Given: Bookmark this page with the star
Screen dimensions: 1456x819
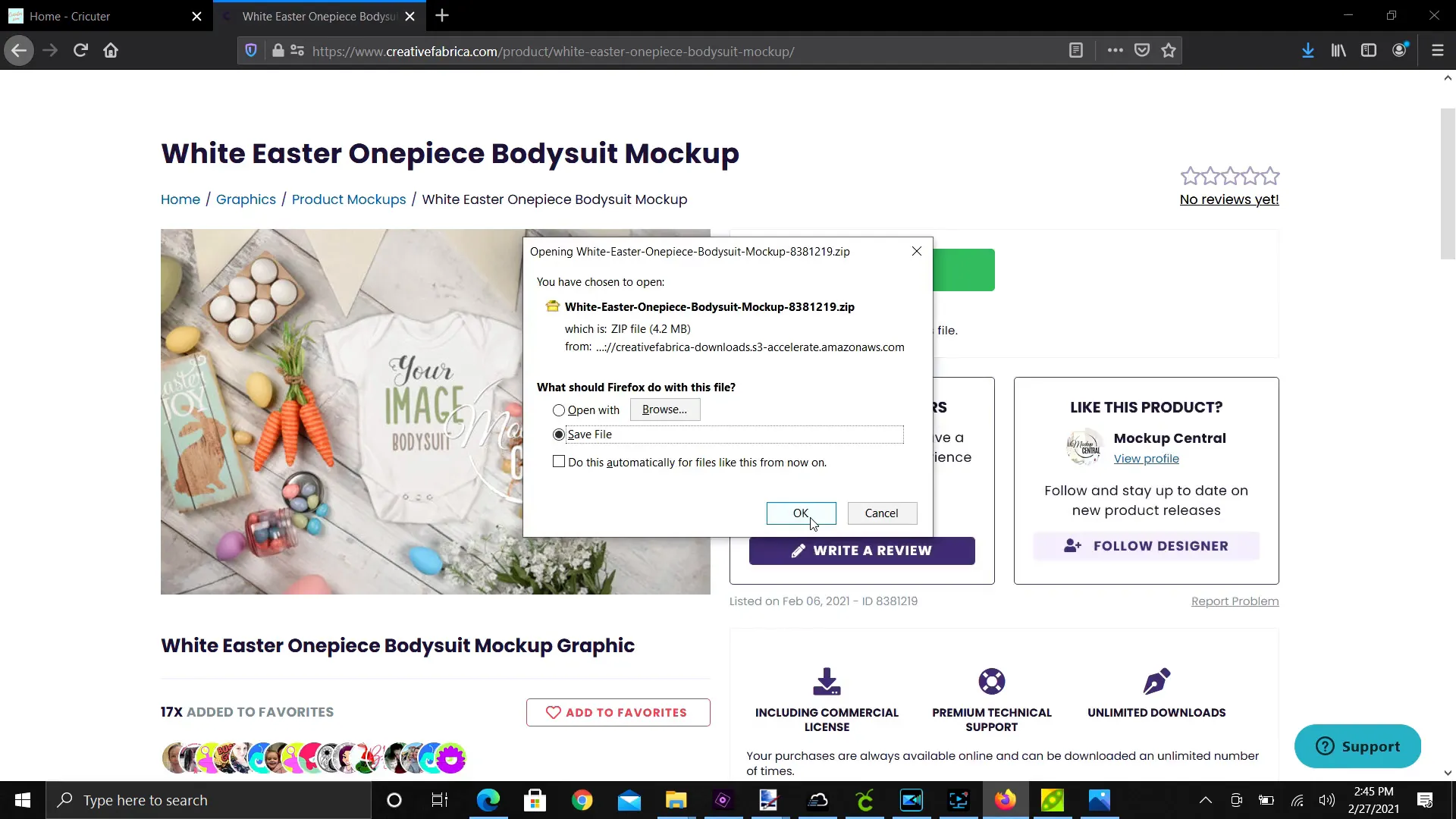Looking at the screenshot, I should coord(1169,50).
